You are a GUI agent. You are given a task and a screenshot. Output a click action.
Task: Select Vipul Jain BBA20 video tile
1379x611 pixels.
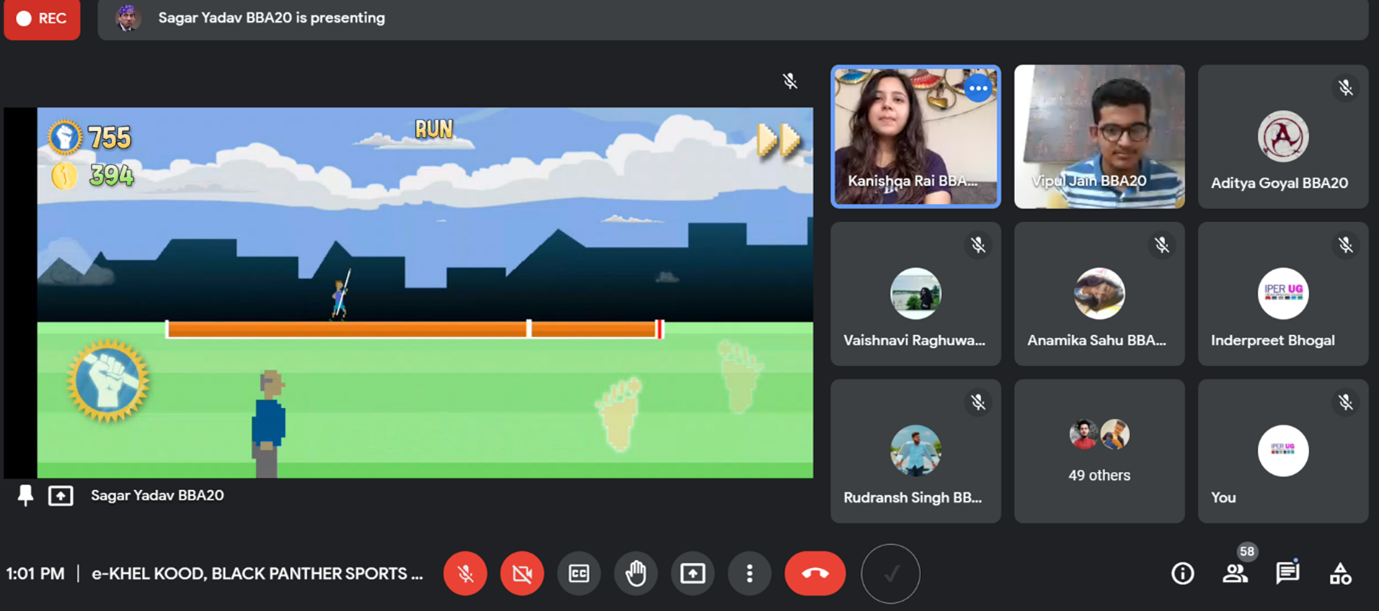[x=1099, y=137]
